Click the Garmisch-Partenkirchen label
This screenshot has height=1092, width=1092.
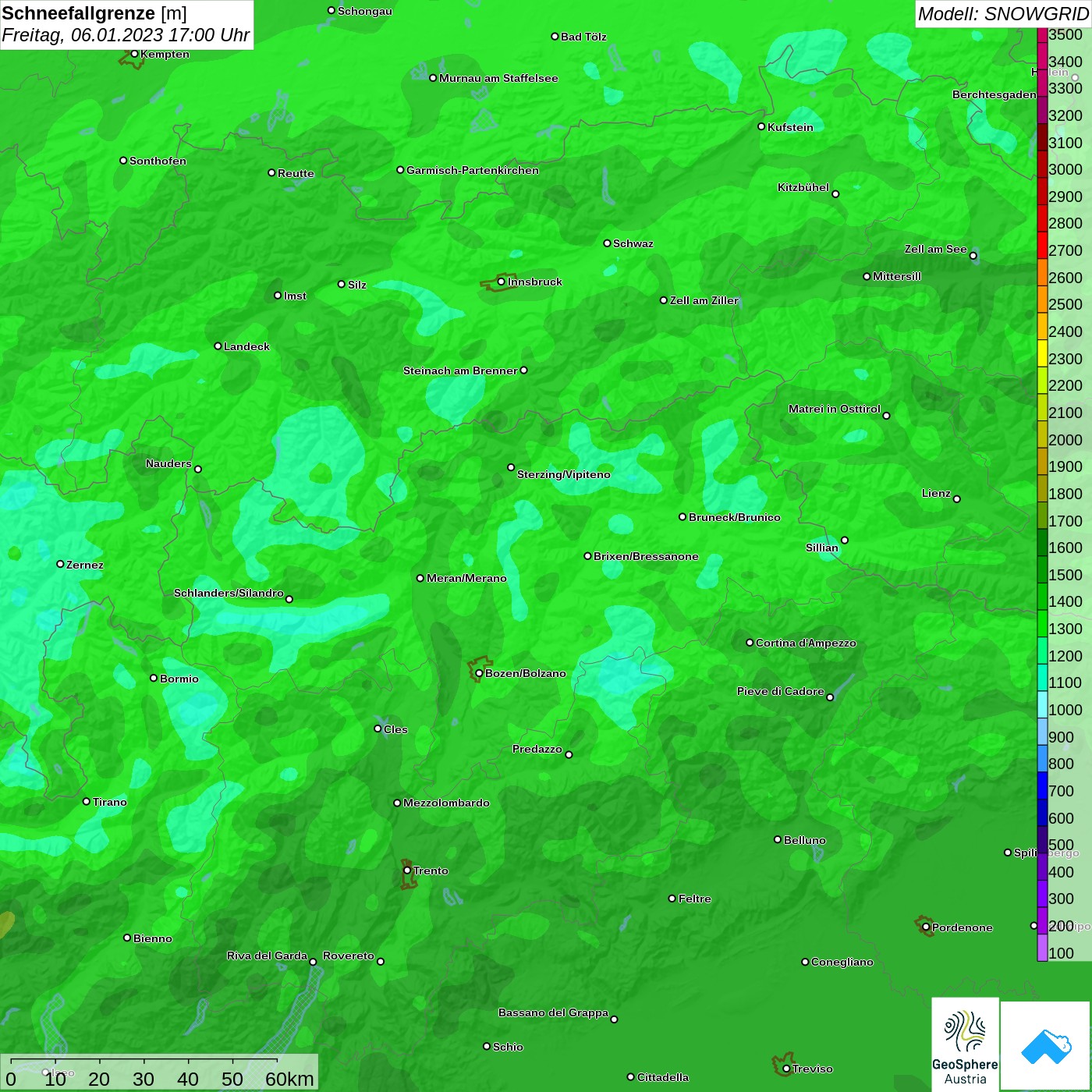click(x=473, y=170)
